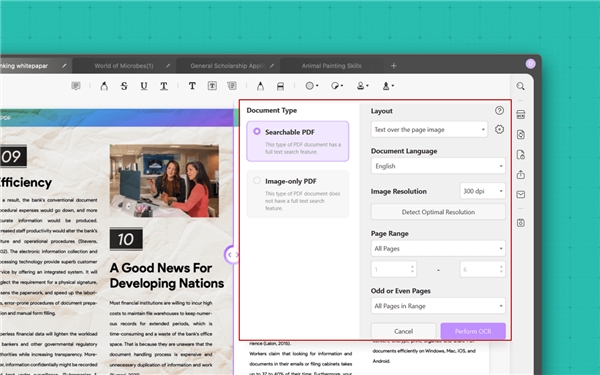600x375 pixels.
Task: Click the Perform OCR button
Action: [x=473, y=331]
